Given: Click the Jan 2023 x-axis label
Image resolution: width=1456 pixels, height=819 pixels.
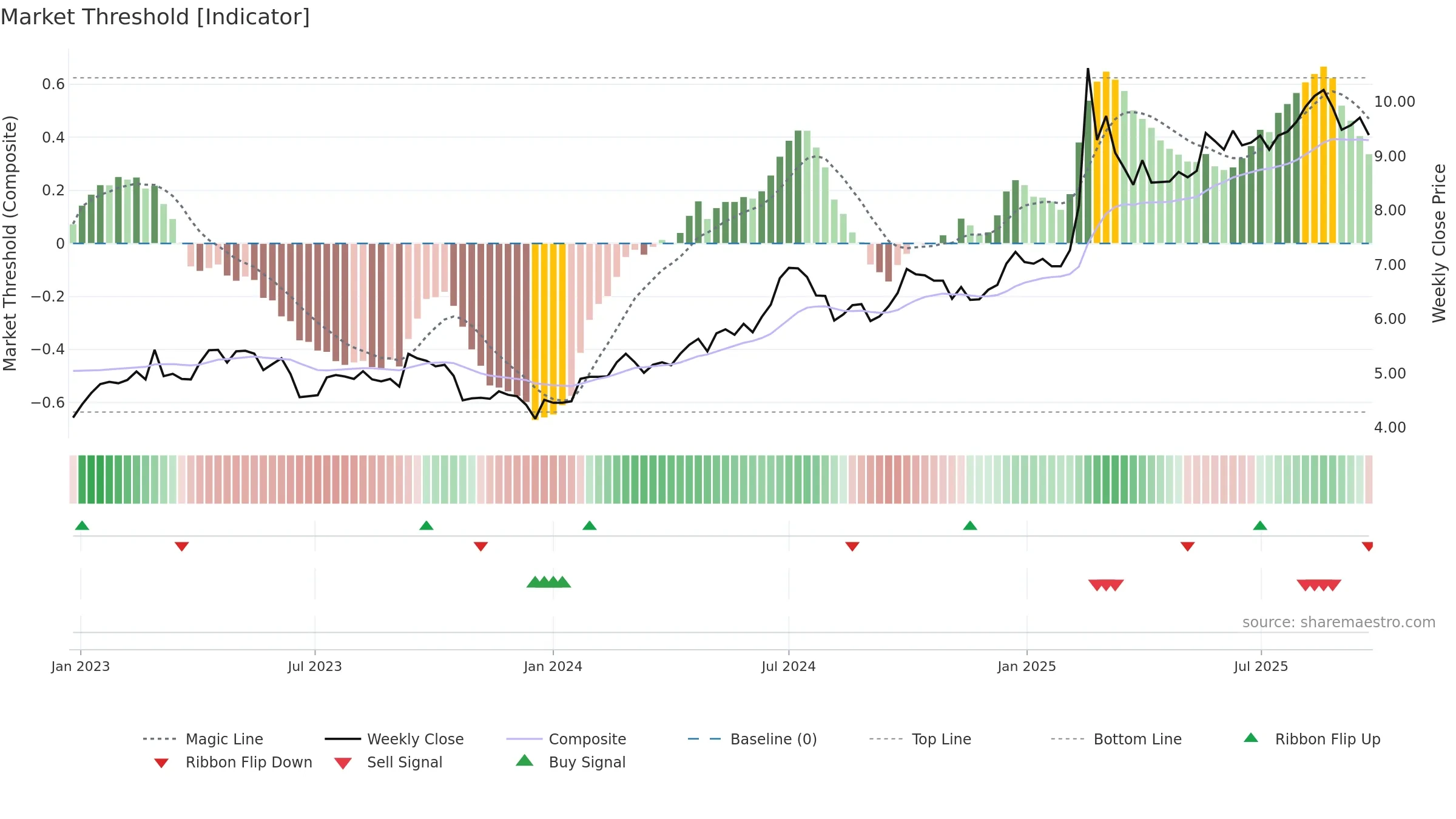Looking at the screenshot, I should pyautogui.click(x=81, y=667).
